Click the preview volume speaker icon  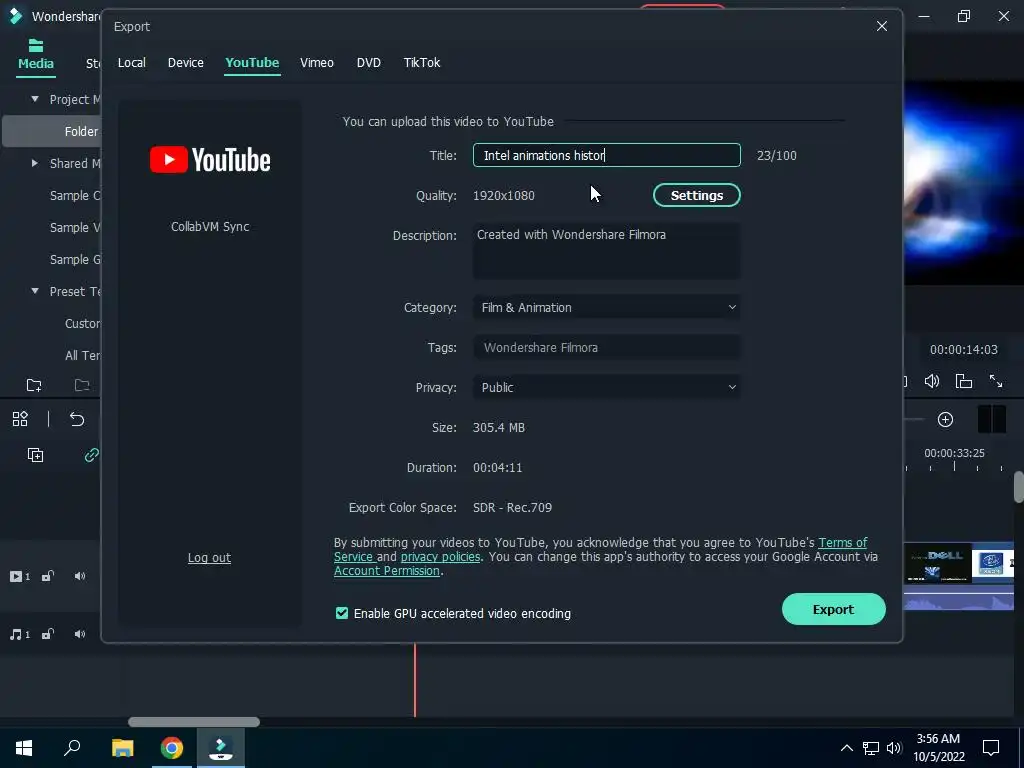(x=932, y=381)
